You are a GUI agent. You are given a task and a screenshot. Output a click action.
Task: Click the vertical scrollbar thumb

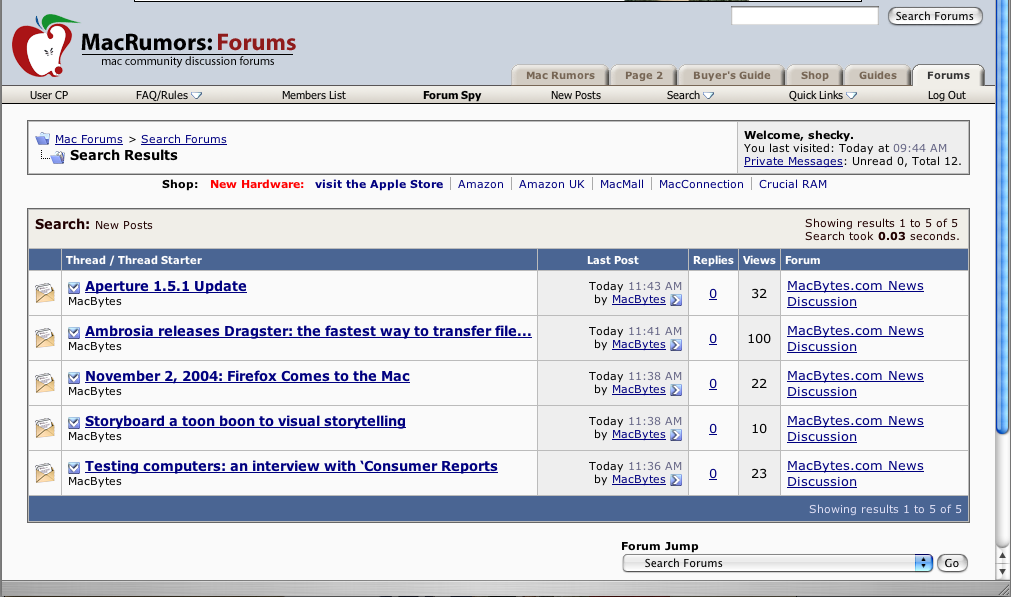[1002, 216]
